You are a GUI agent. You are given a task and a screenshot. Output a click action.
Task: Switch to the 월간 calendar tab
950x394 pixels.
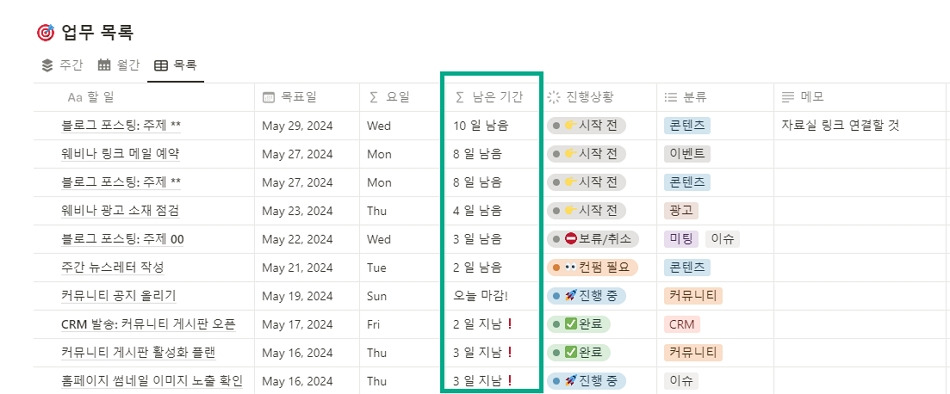point(119,65)
